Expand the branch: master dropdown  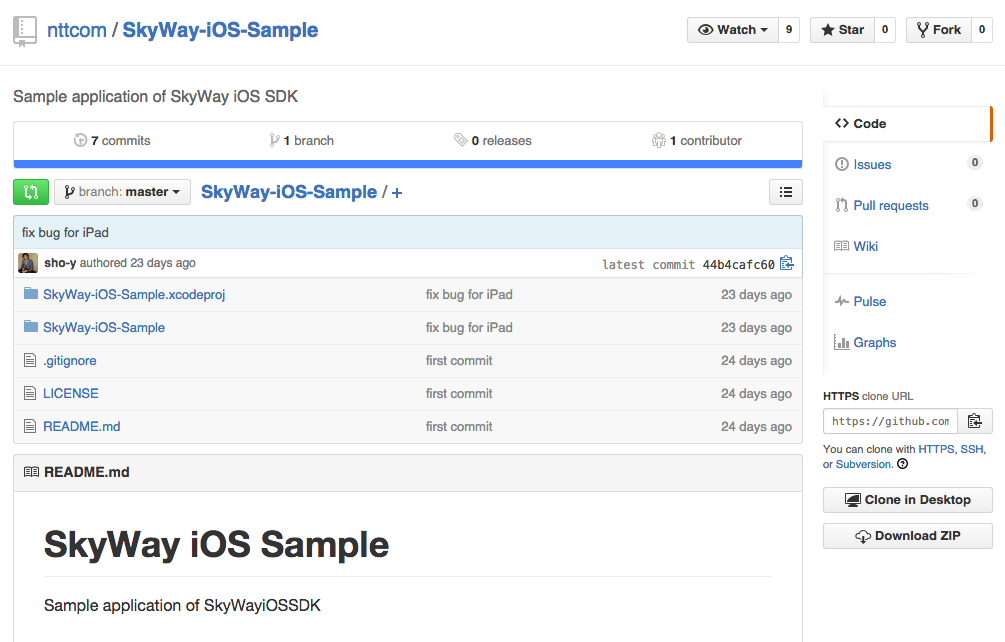point(122,191)
